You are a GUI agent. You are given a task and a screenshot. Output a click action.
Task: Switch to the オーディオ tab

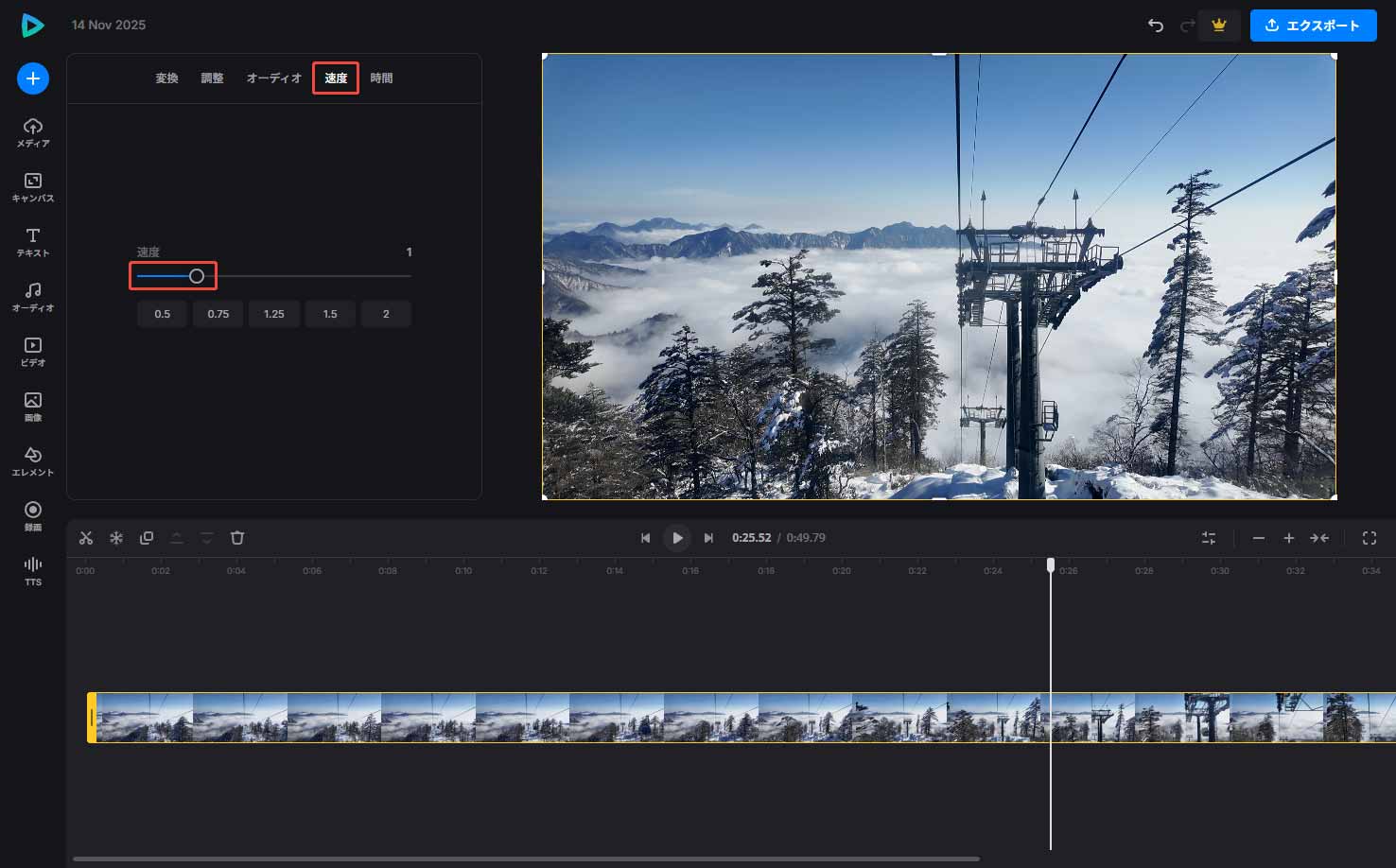tap(273, 78)
